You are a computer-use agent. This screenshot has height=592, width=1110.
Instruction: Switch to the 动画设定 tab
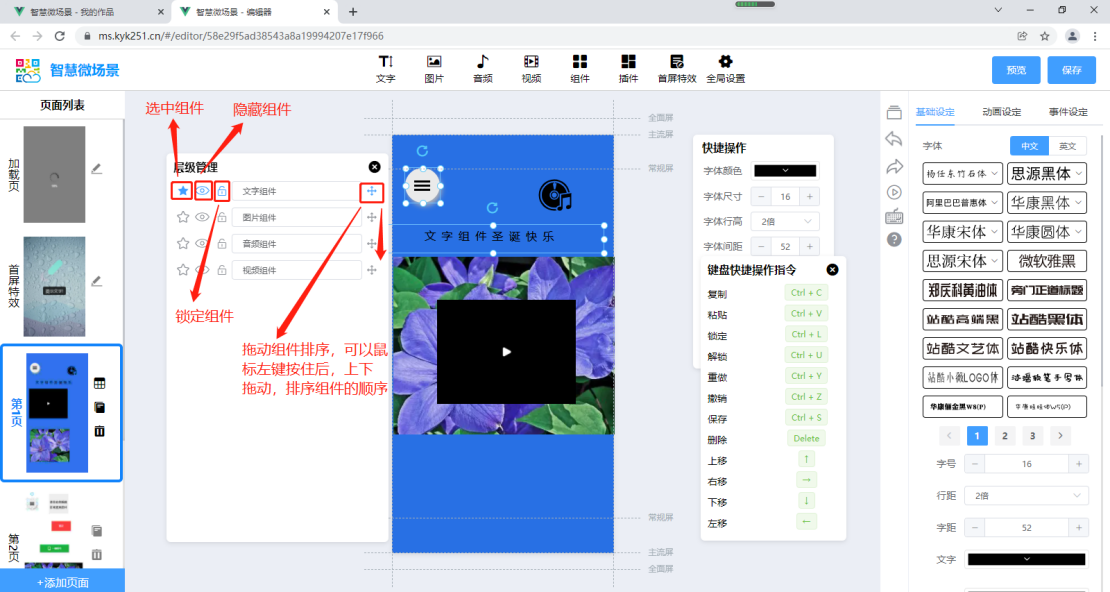click(x=1001, y=112)
